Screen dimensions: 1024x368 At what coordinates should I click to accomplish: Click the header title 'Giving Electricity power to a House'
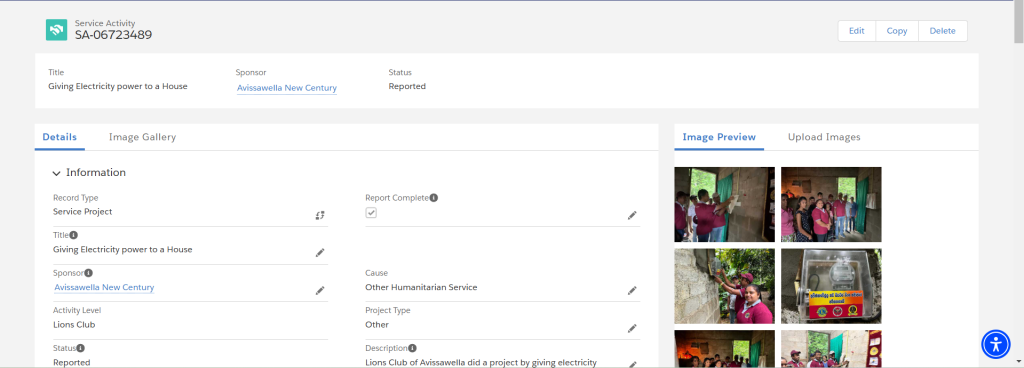coord(118,86)
